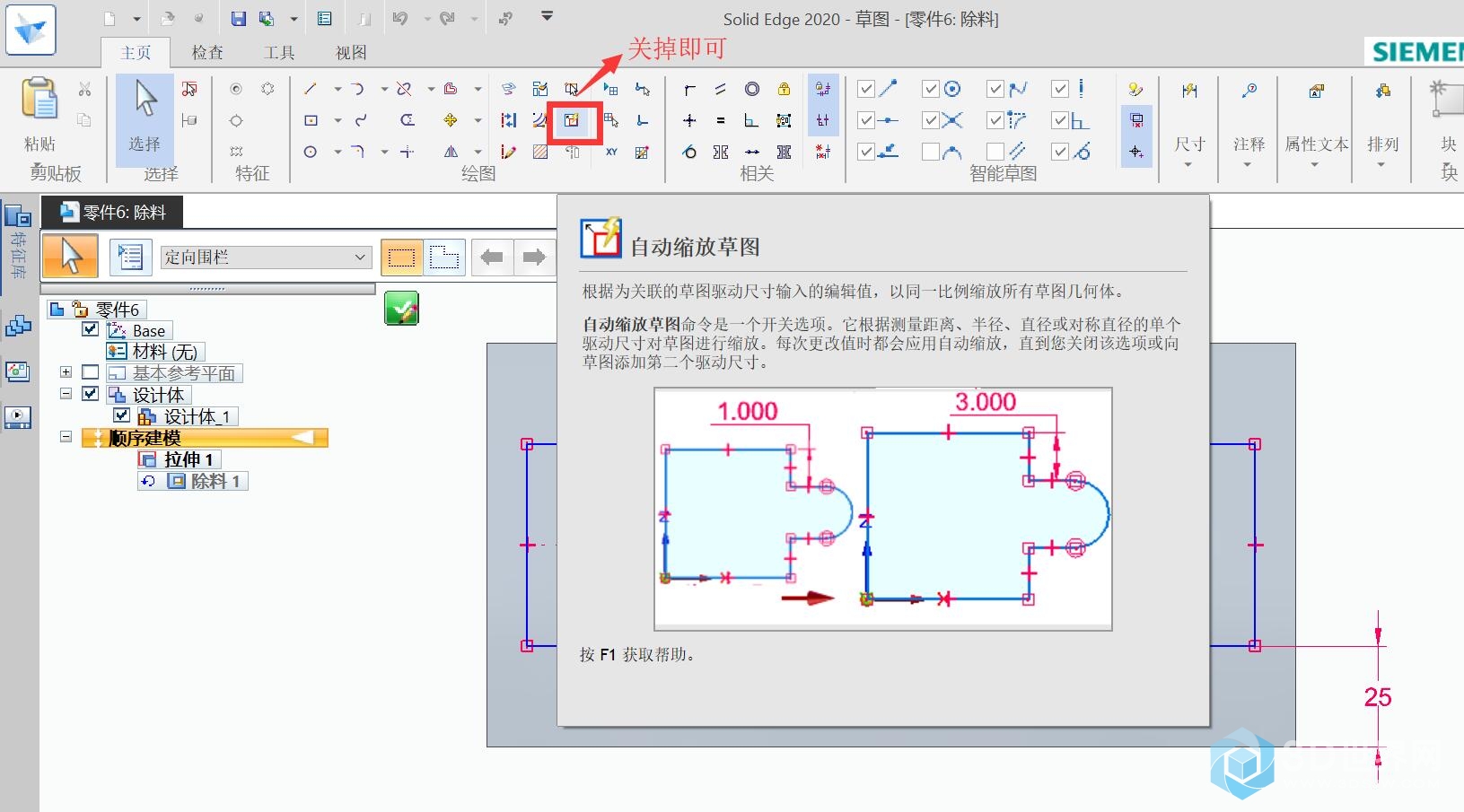This screenshot has height=812, width=1464.
Task: Click the XY coordinate icon in 绘图 group
Action: pyautogui.click(x=611, y=152)
